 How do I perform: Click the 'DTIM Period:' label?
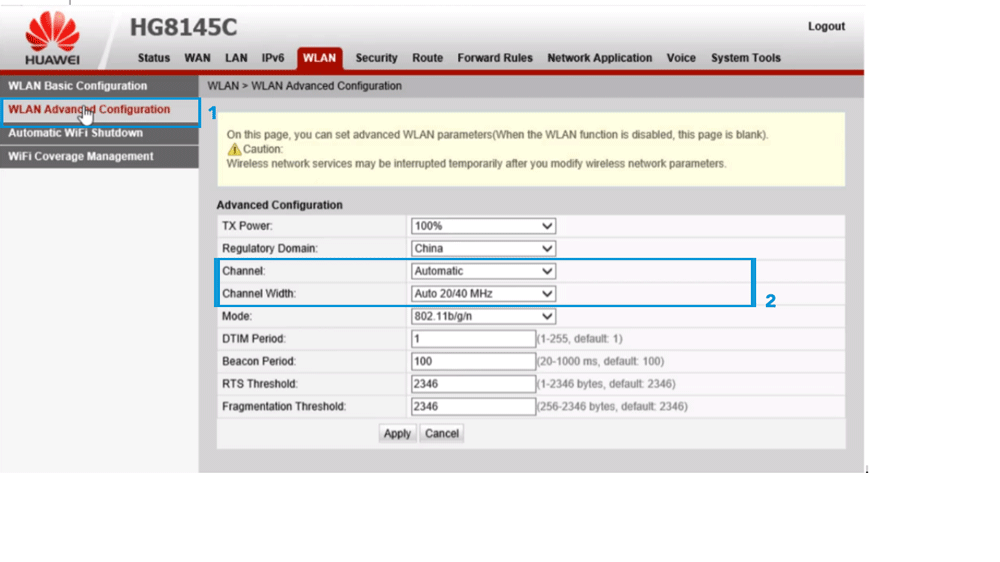[x=254, y=339]
